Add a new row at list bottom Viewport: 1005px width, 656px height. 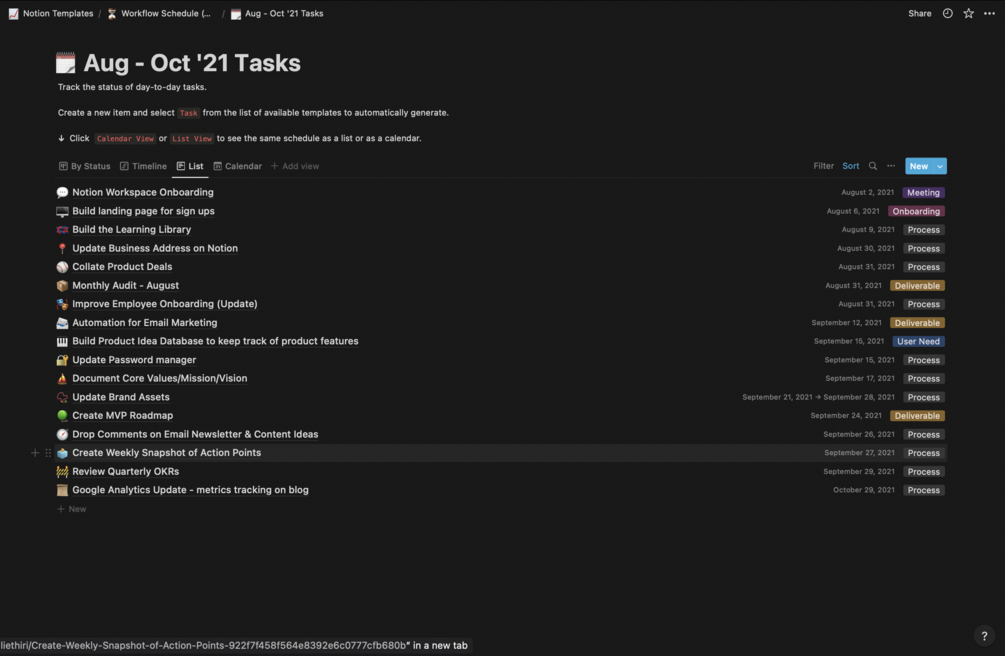(72, 509)
